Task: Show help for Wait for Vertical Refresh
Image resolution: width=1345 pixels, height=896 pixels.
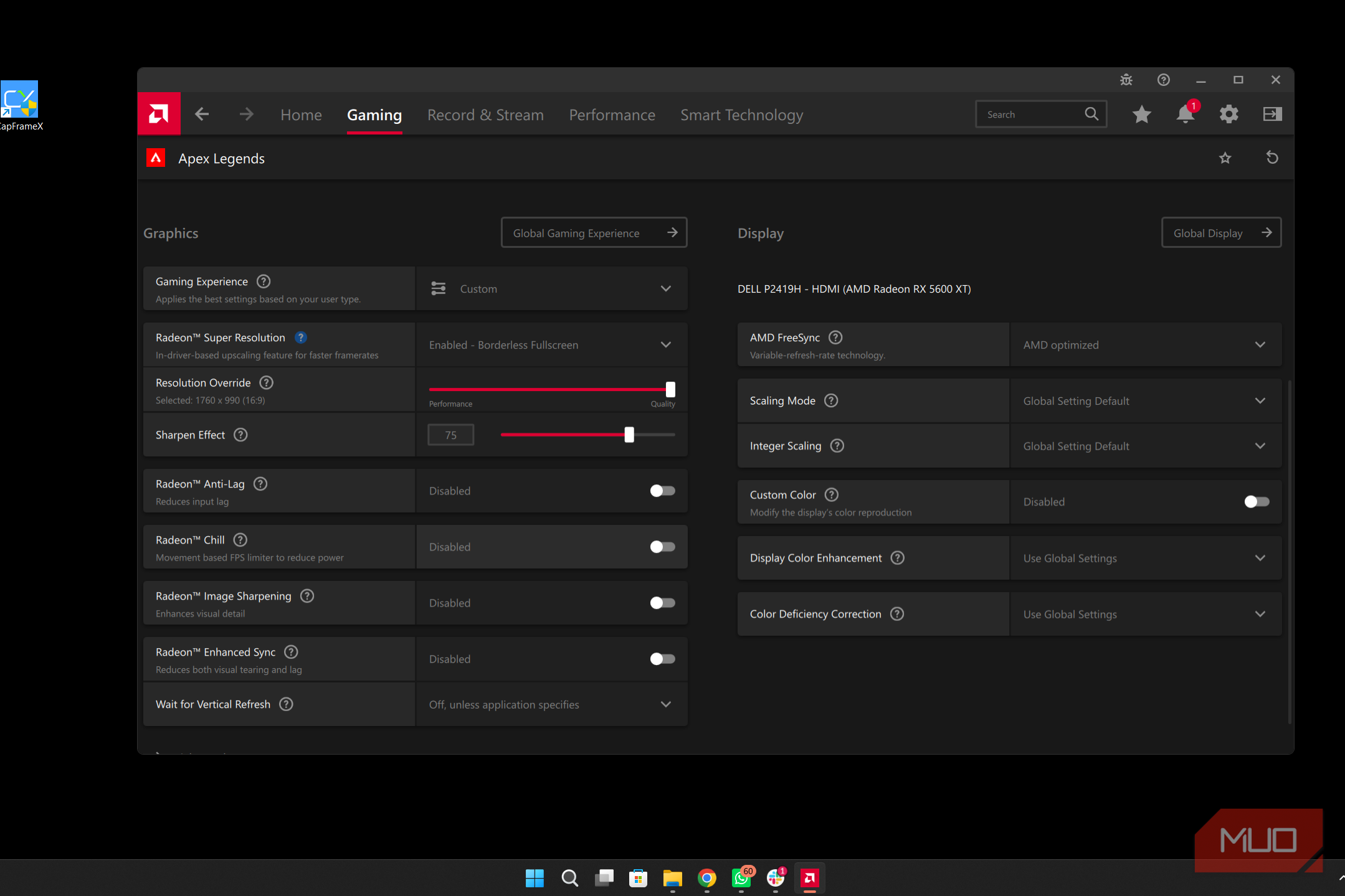Action: (x=286, y=704)
